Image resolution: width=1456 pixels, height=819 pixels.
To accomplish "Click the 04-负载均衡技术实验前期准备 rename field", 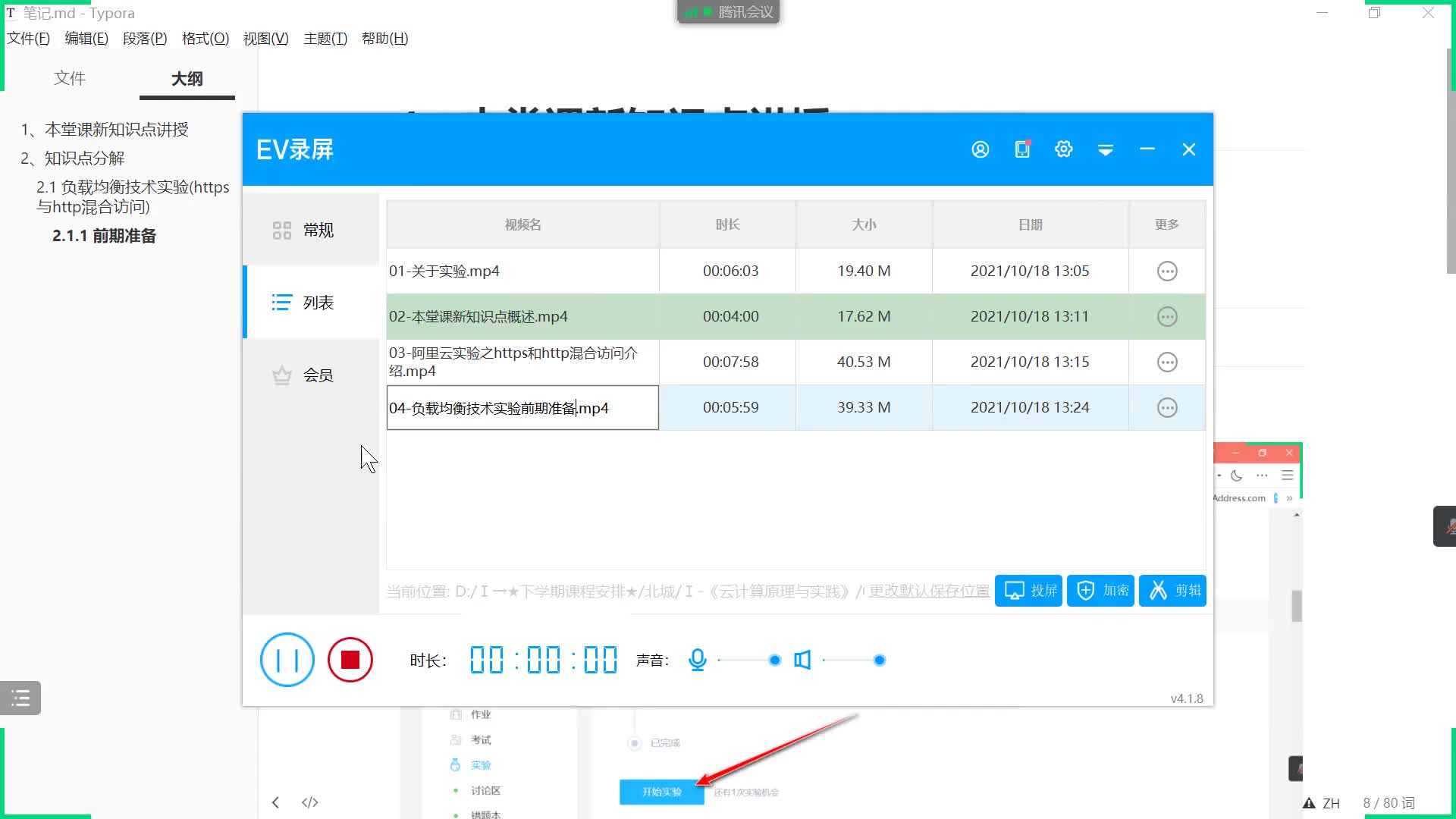I will 522,408.
